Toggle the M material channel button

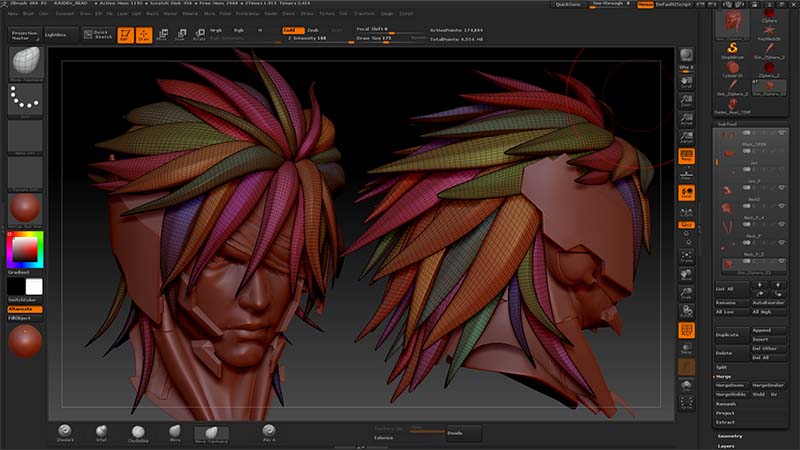tap(260, 30)
